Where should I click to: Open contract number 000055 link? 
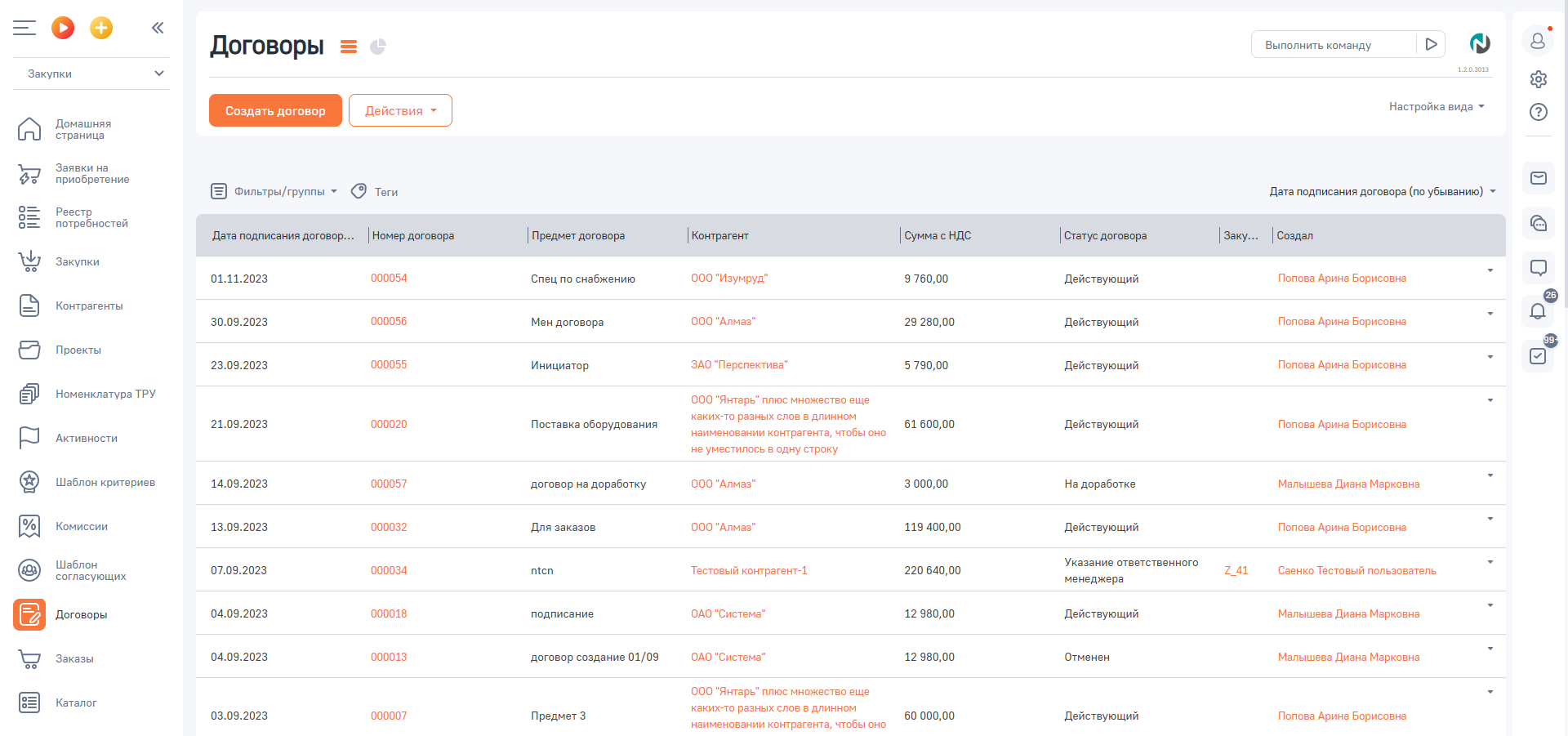pos(389,364)
